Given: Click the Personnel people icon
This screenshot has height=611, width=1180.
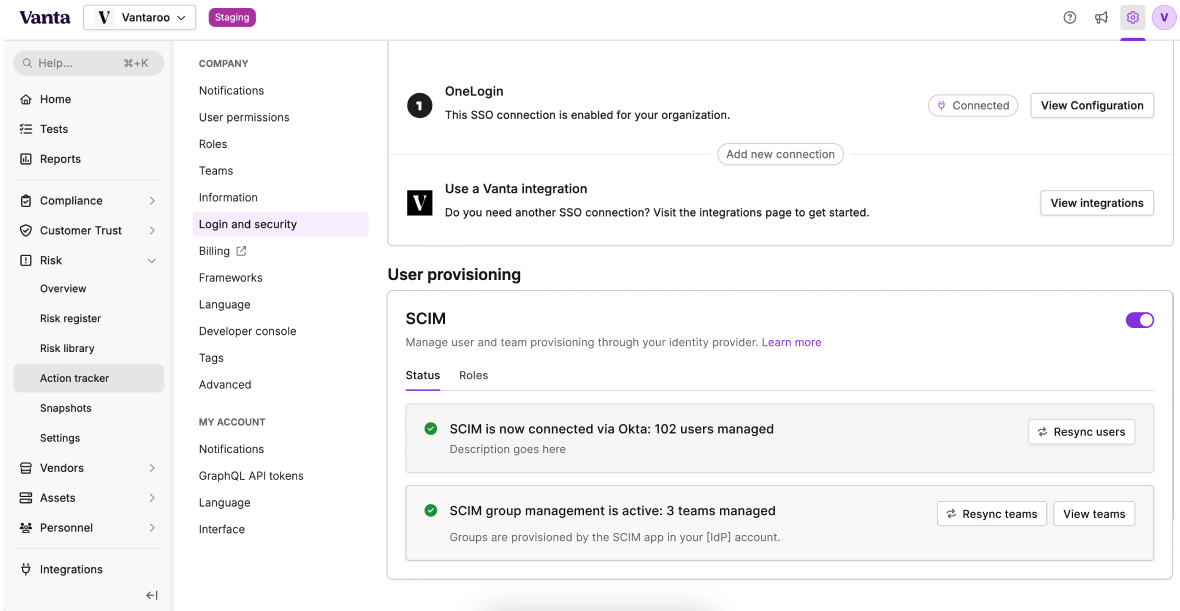Looking at the screenshot, I should 26,528.
